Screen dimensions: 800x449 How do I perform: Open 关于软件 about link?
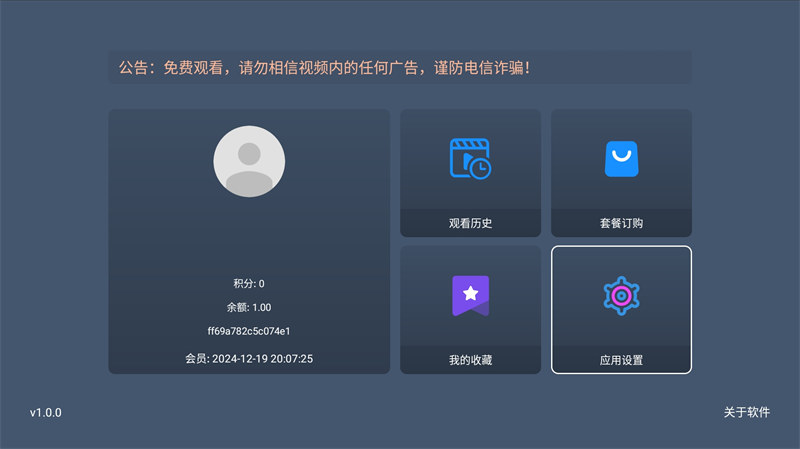pyautogui.click(x=747, y=412)
